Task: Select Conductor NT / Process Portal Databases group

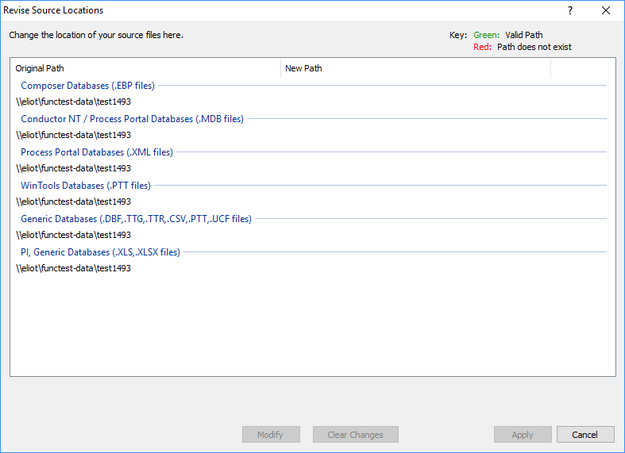Action: coord(131,119)
